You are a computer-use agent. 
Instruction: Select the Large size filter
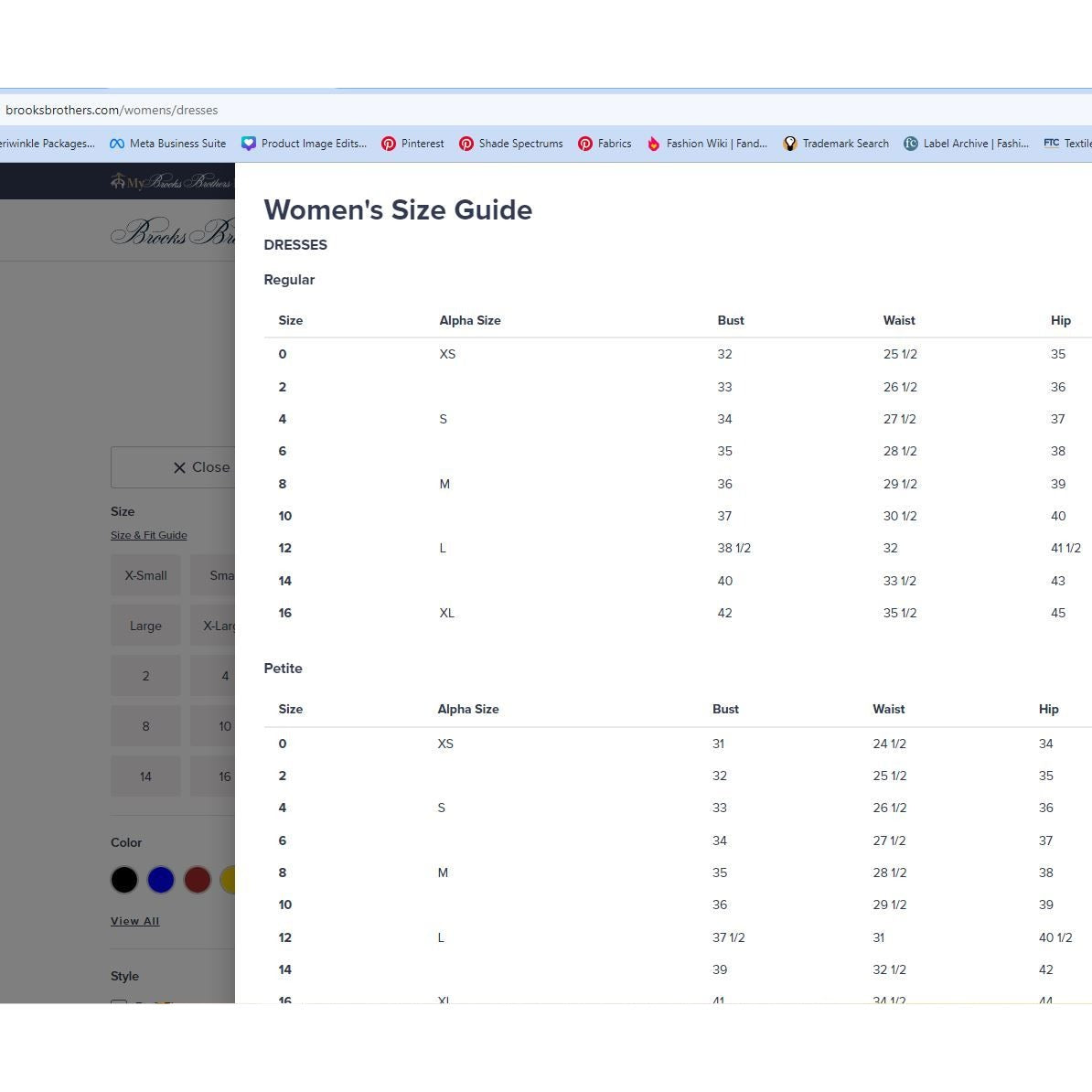145,626
